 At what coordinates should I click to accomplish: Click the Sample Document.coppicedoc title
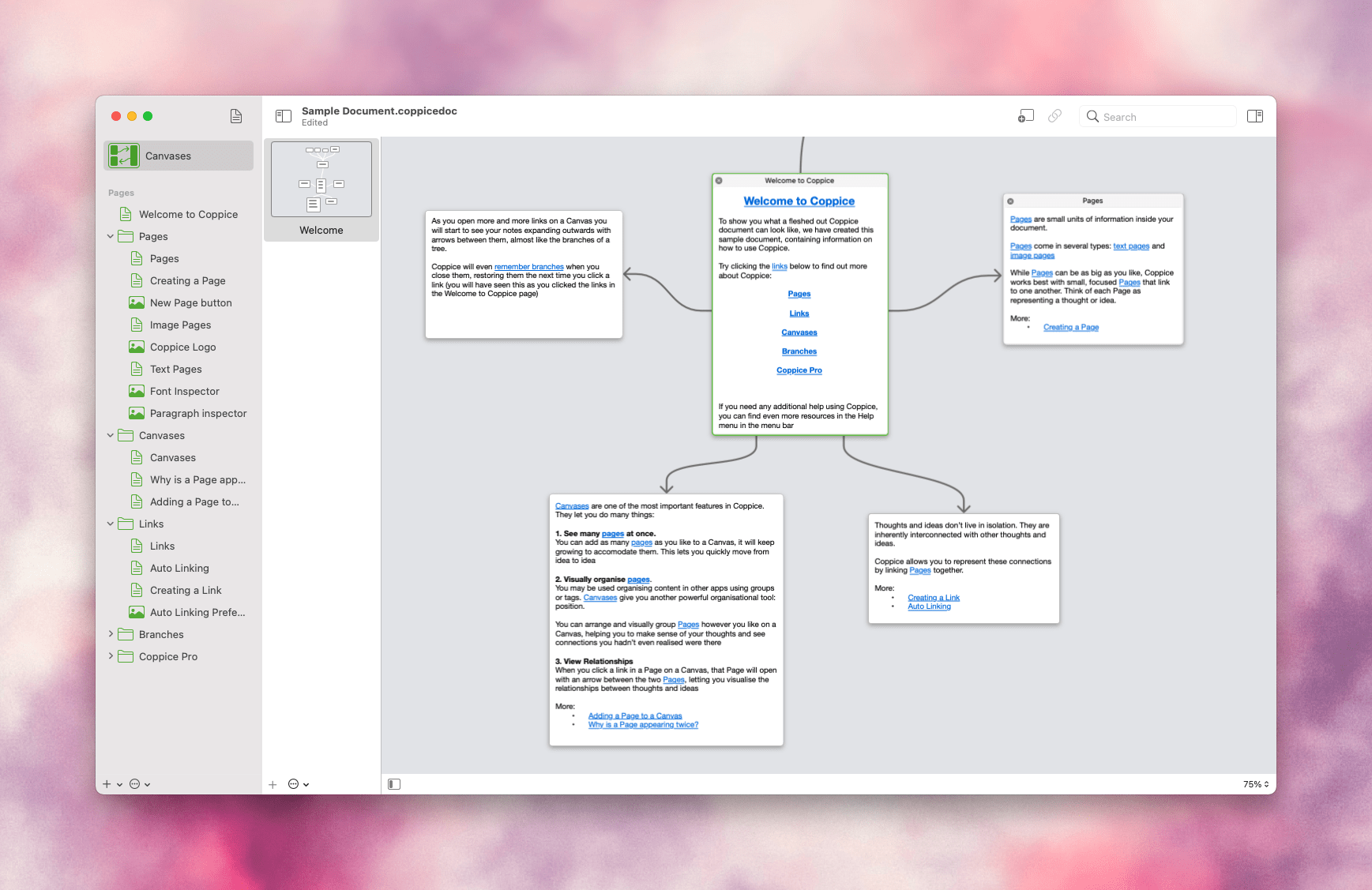point(379,111)
